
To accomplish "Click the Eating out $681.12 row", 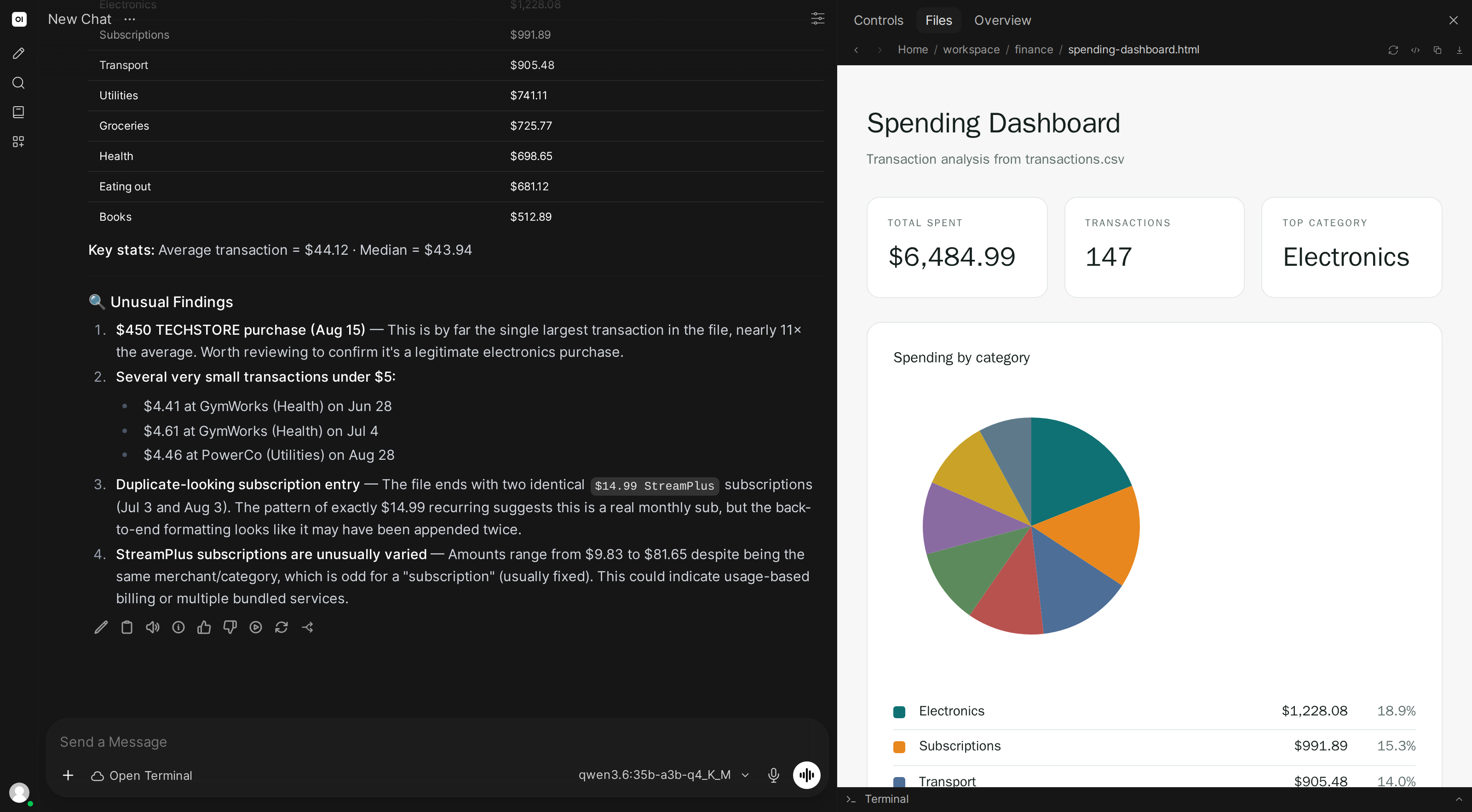I will click(455, 186).
